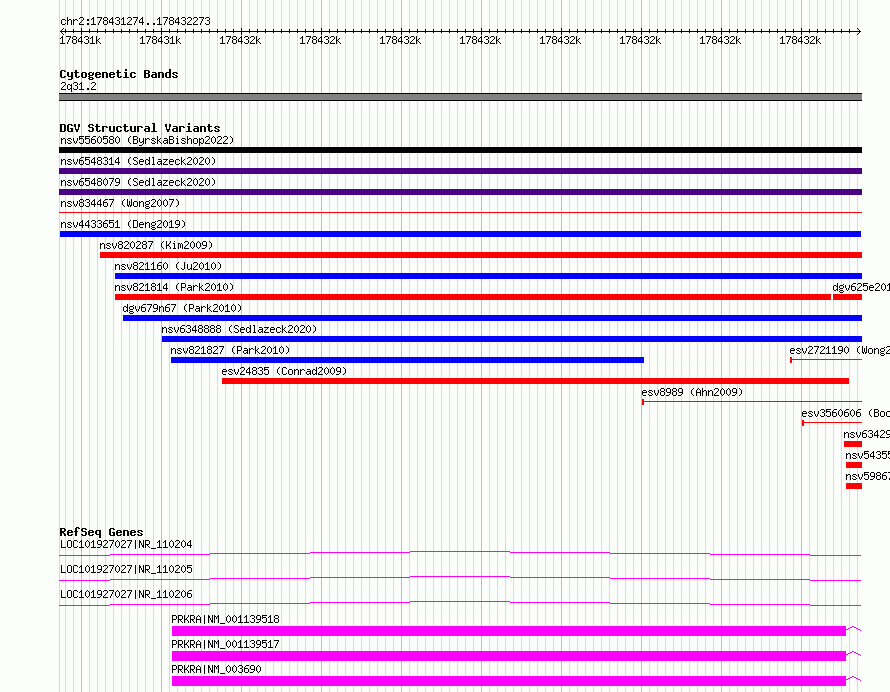
Task: Click the red esv24835 variant bar
Action: 535,381
